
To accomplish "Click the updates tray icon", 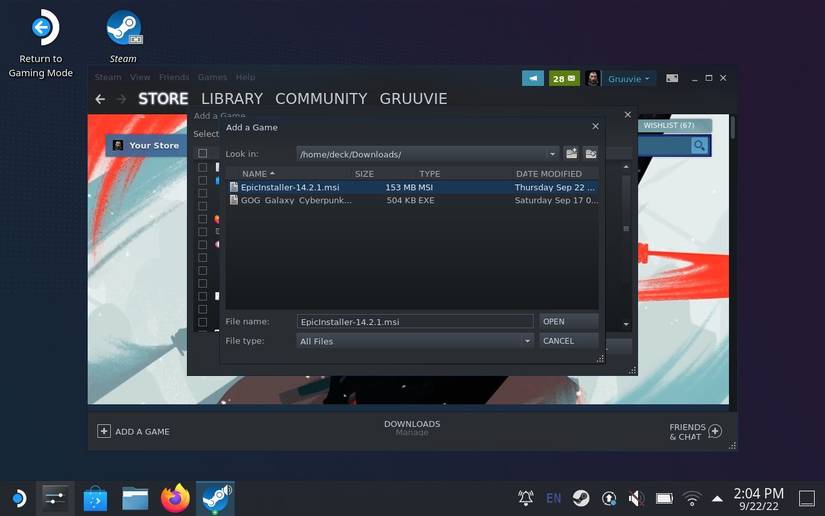I will (x=609, y=498).
